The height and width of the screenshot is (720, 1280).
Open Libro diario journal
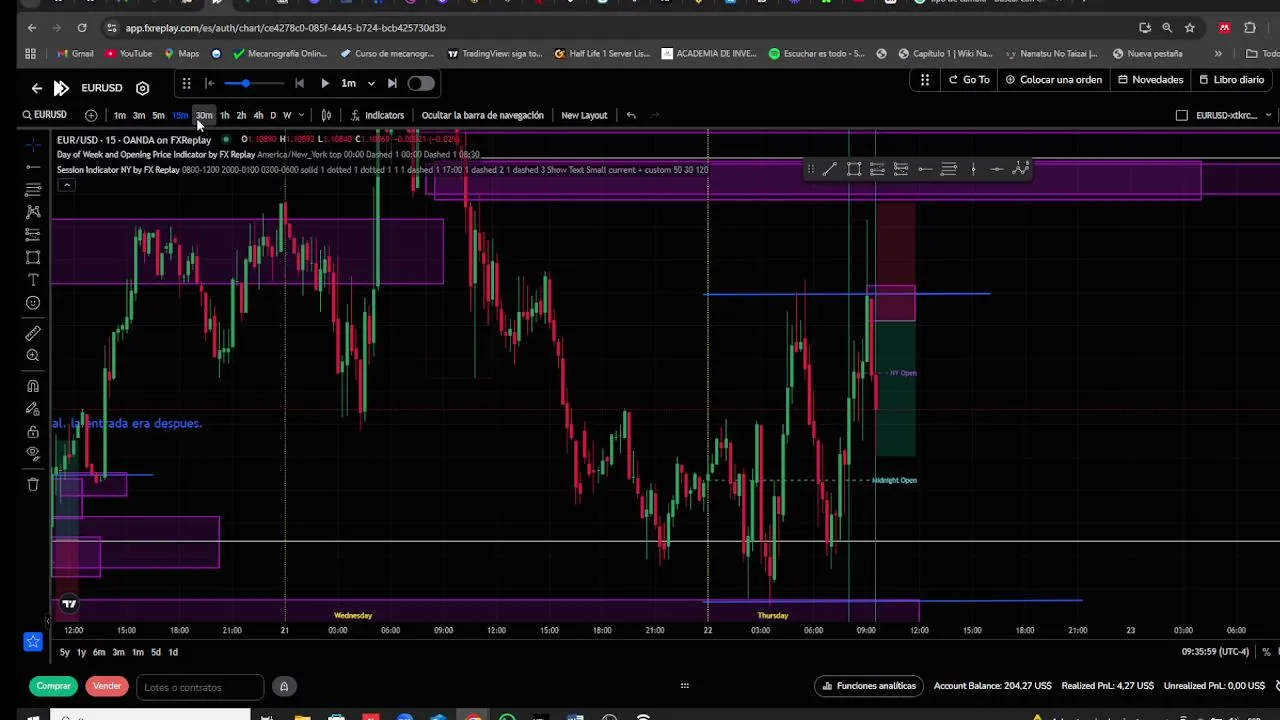(x=1231, y=80)
